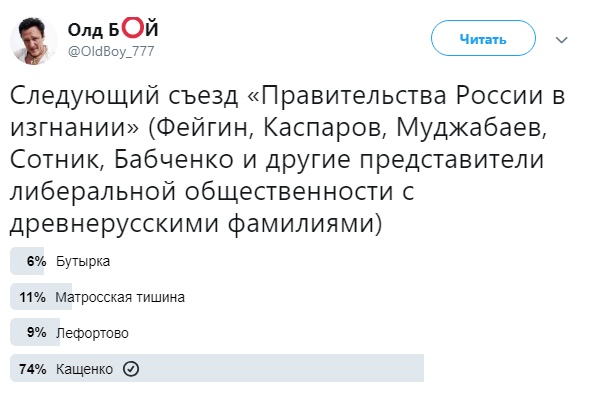Open the @OldBoy_777 handle link

tap(111, 51)
